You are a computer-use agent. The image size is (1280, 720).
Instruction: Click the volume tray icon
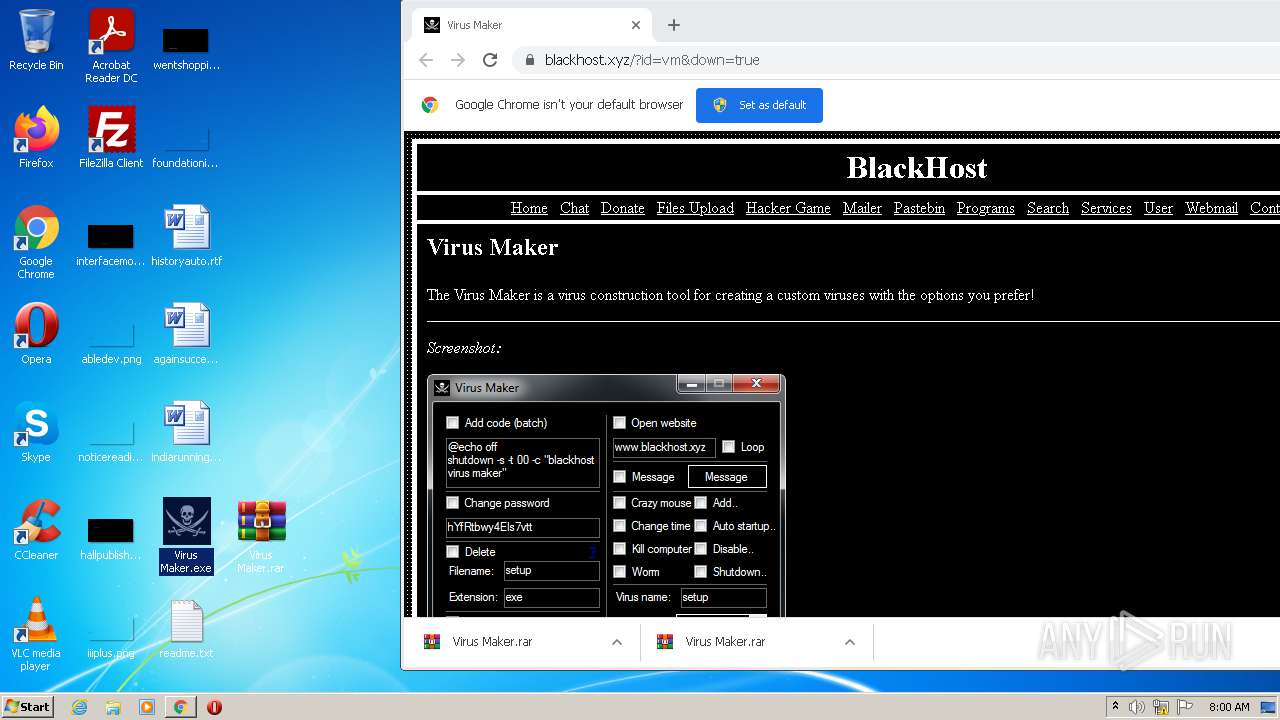coord(1137,707)
